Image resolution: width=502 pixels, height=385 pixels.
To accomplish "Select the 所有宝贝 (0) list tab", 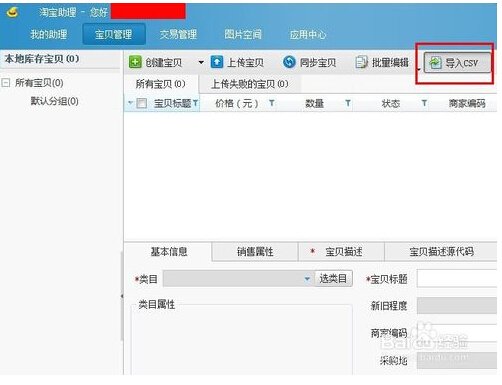I will click(161, 84).
